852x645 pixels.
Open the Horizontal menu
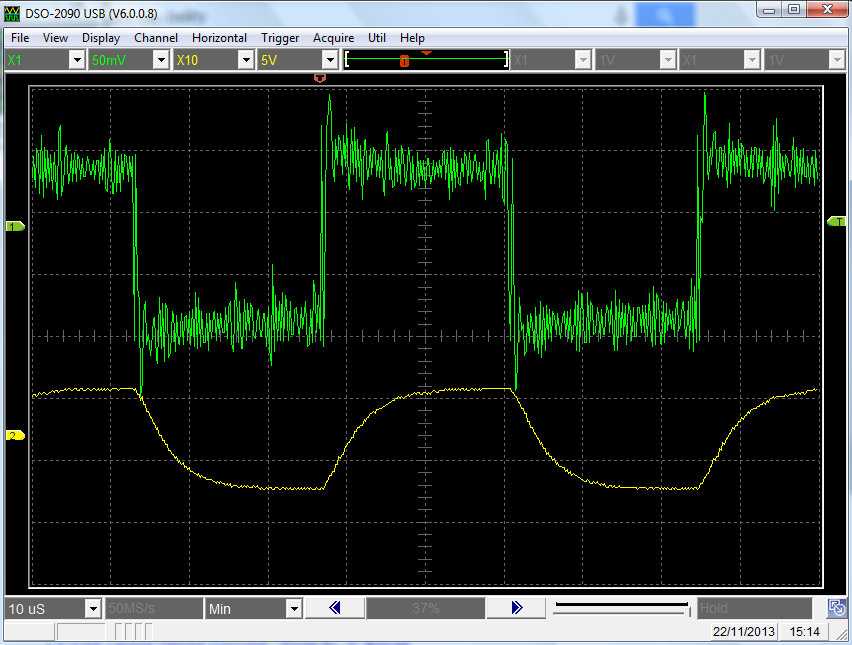(x=219, y=38)
